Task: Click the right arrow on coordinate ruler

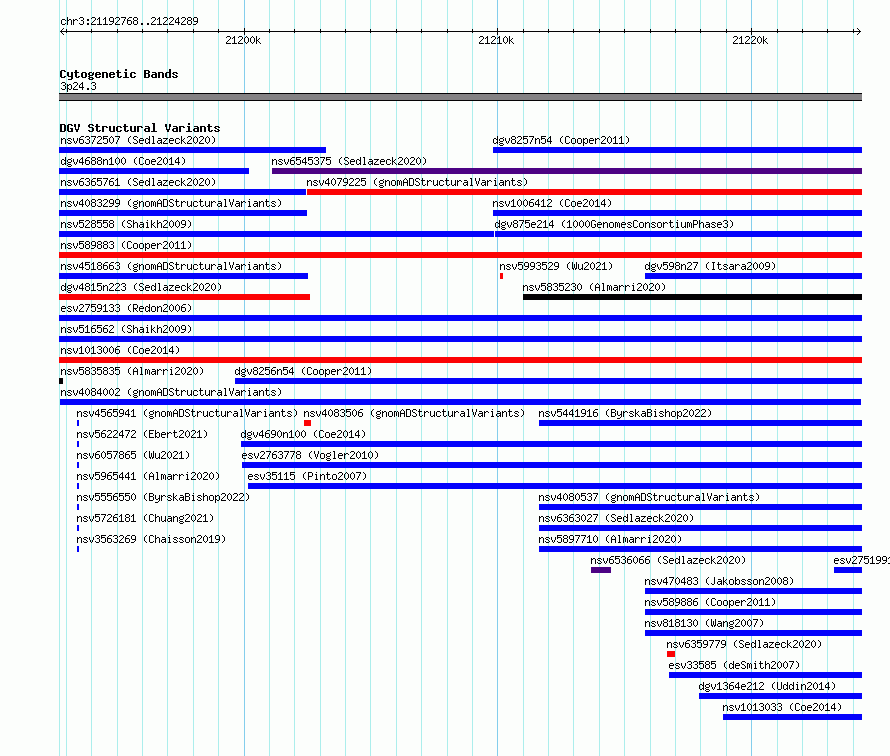Action: click(858, 31)
